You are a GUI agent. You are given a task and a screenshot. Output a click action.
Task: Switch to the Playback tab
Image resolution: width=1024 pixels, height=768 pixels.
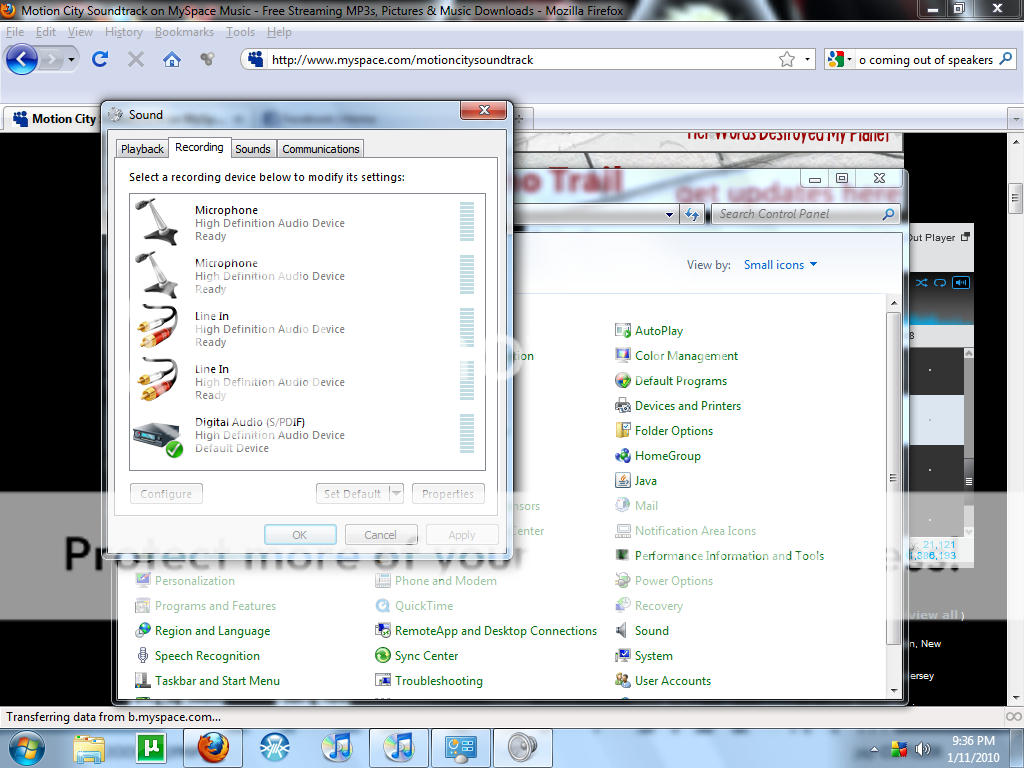coord(142,149)
